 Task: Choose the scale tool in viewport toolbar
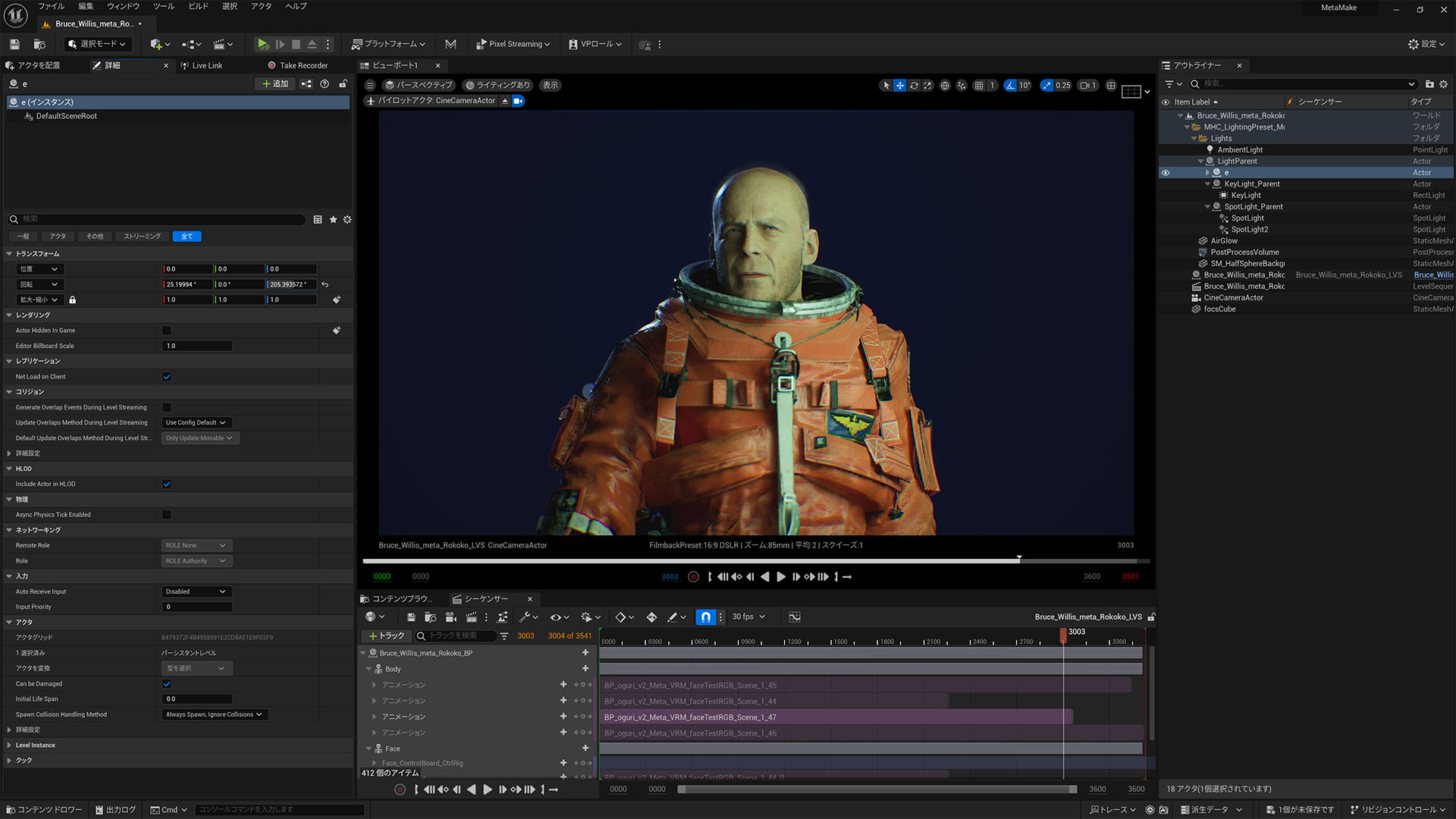click(x=927, y=85)
